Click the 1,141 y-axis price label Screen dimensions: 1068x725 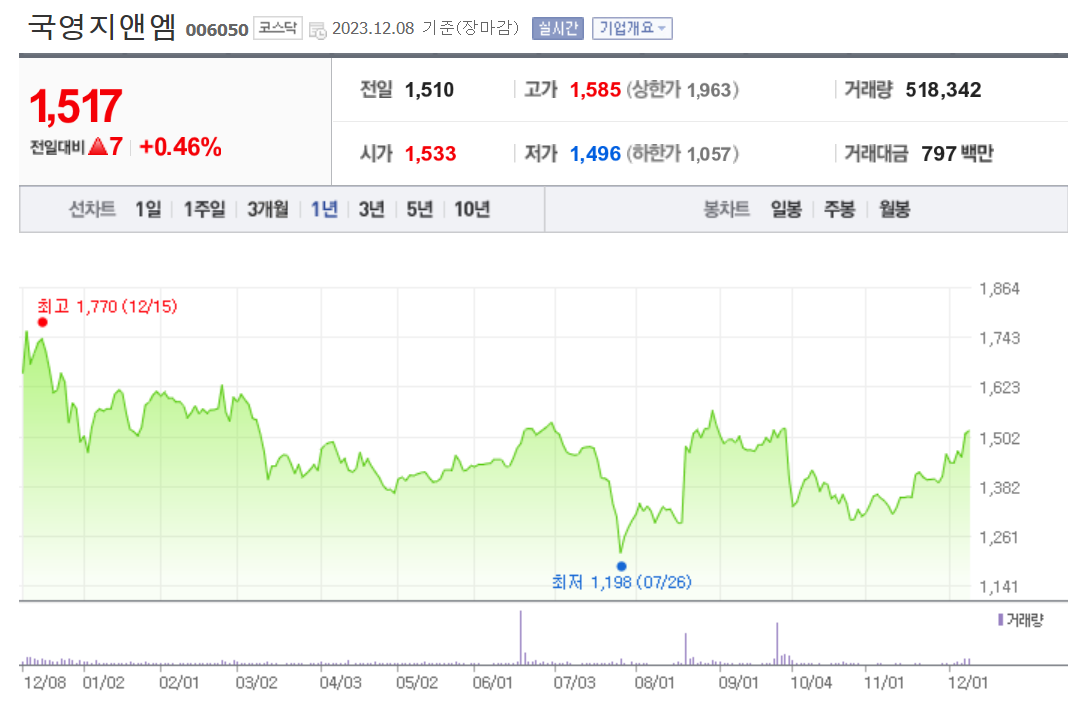tap(999, 587)
